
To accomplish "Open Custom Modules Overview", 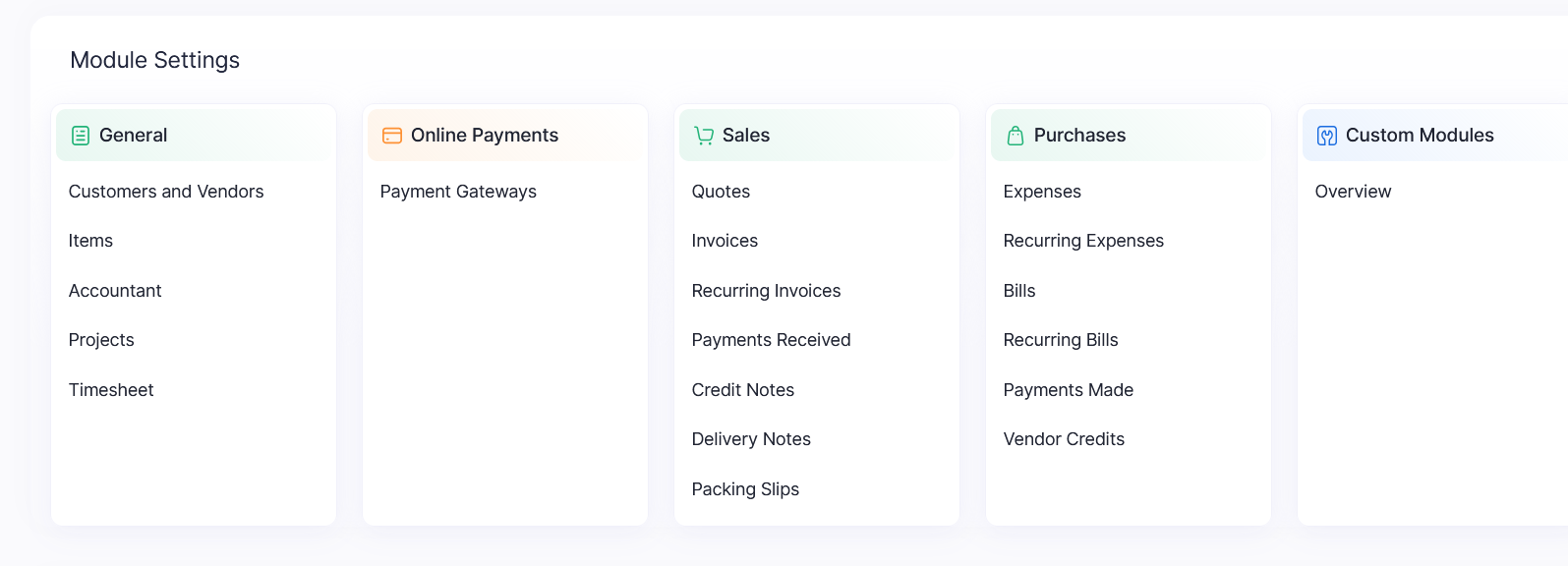I will point(1353,192).
